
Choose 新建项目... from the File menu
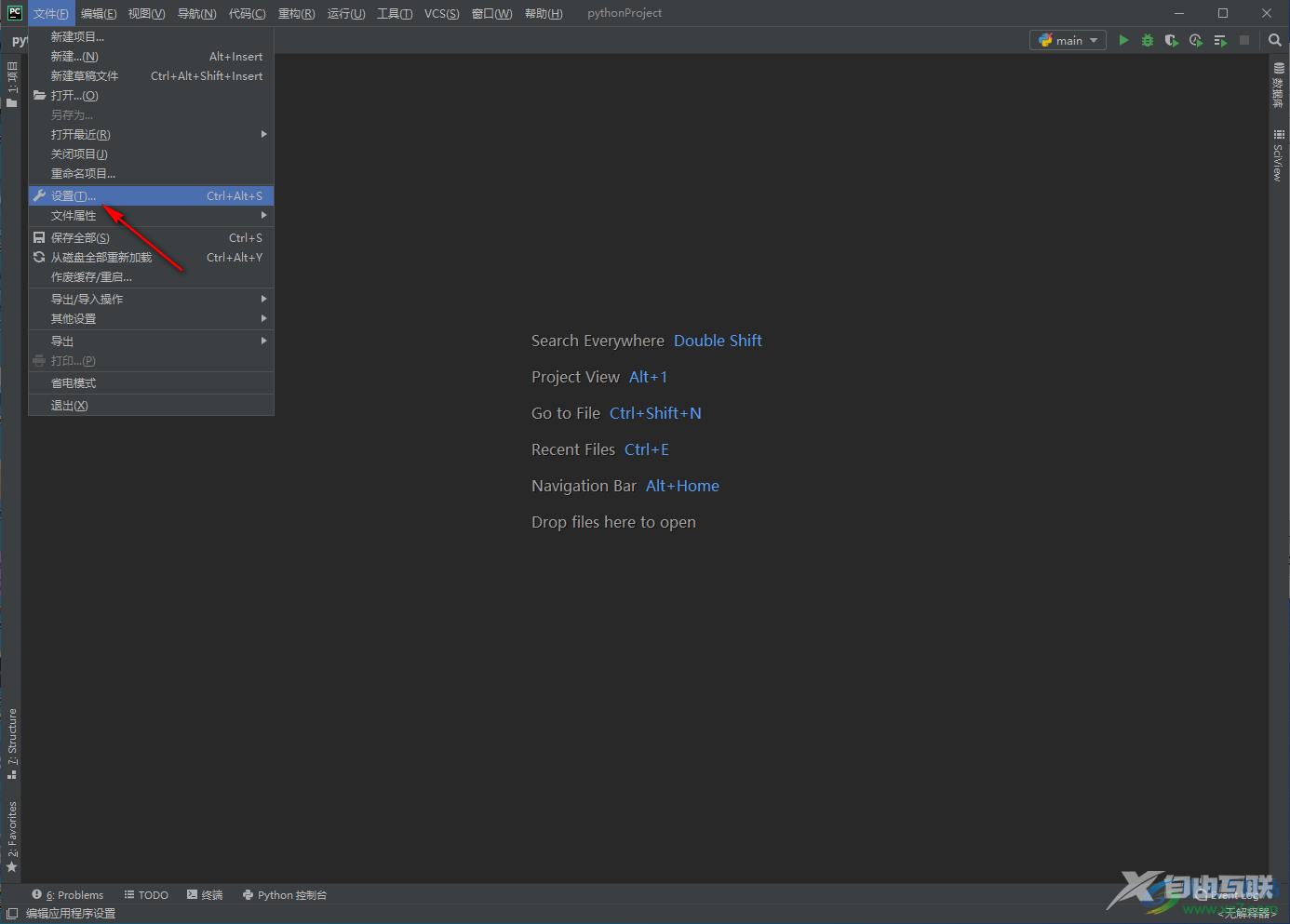coord(151,37)
